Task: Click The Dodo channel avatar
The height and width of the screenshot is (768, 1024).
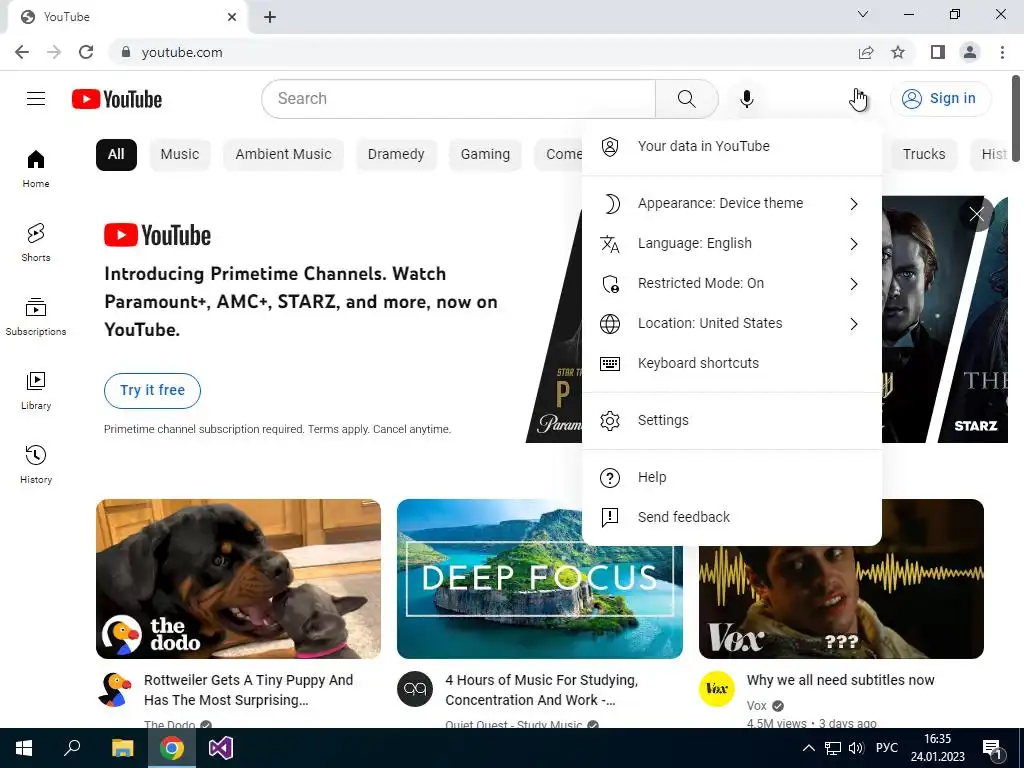Action: (114, 690)
